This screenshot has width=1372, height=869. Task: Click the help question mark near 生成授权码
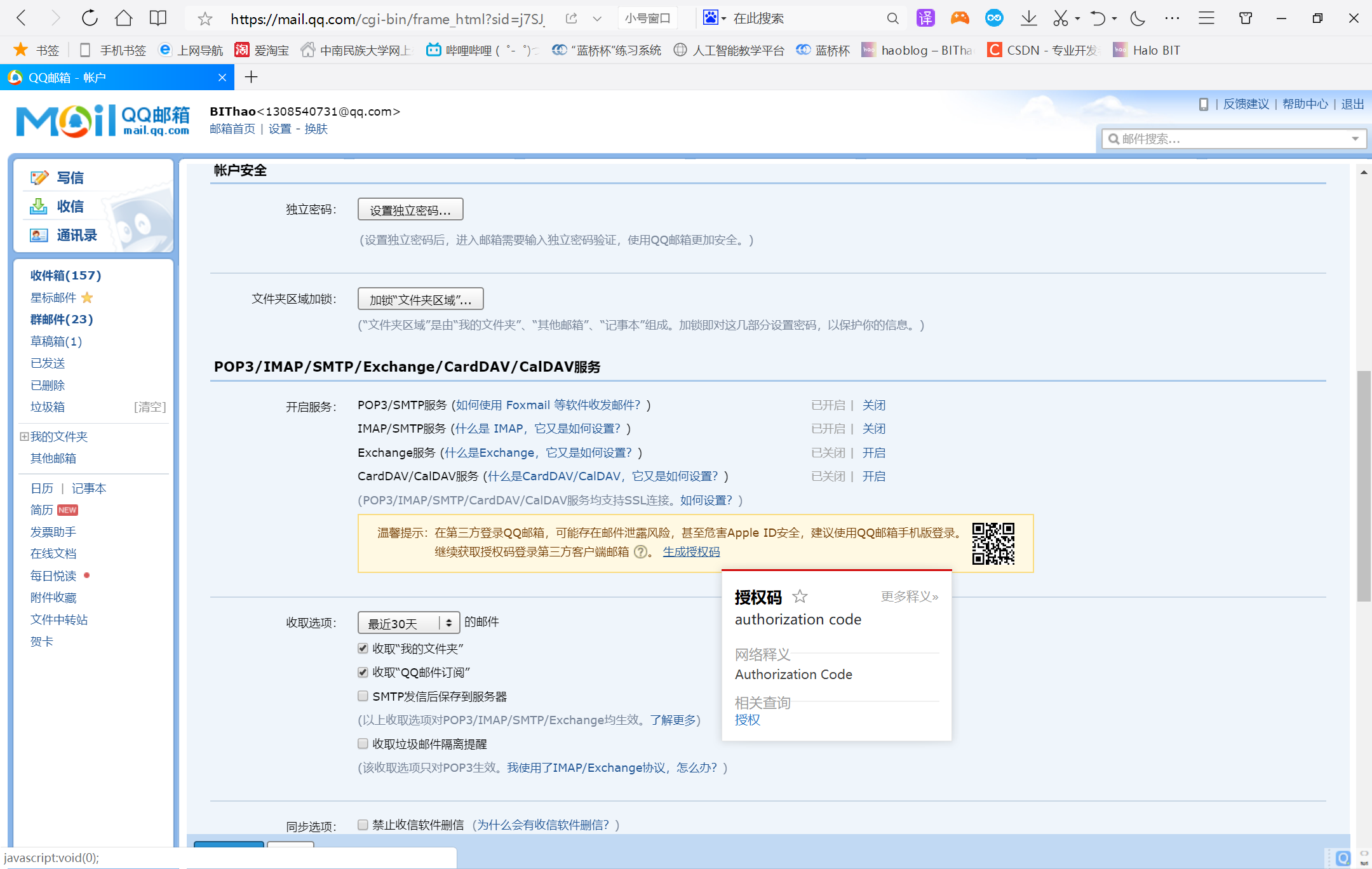click(641, 552)
